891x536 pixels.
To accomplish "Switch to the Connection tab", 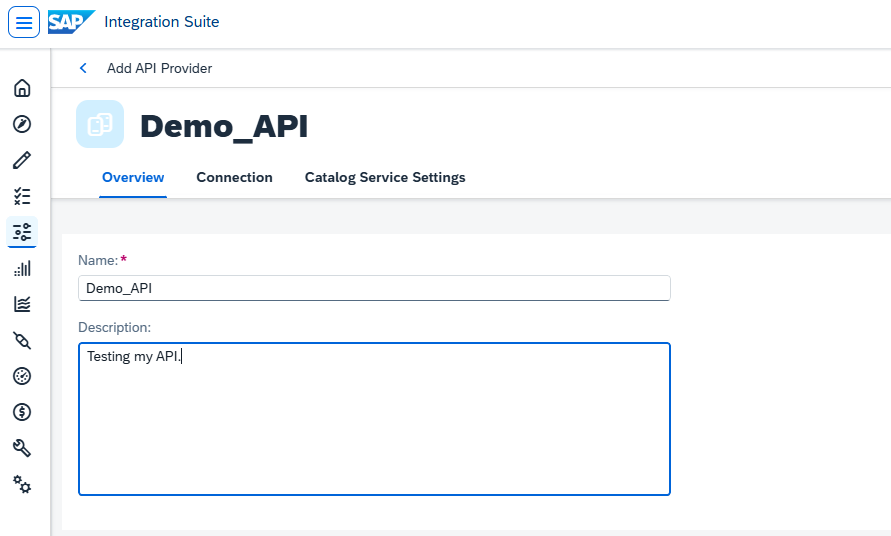I will (234, 177).
